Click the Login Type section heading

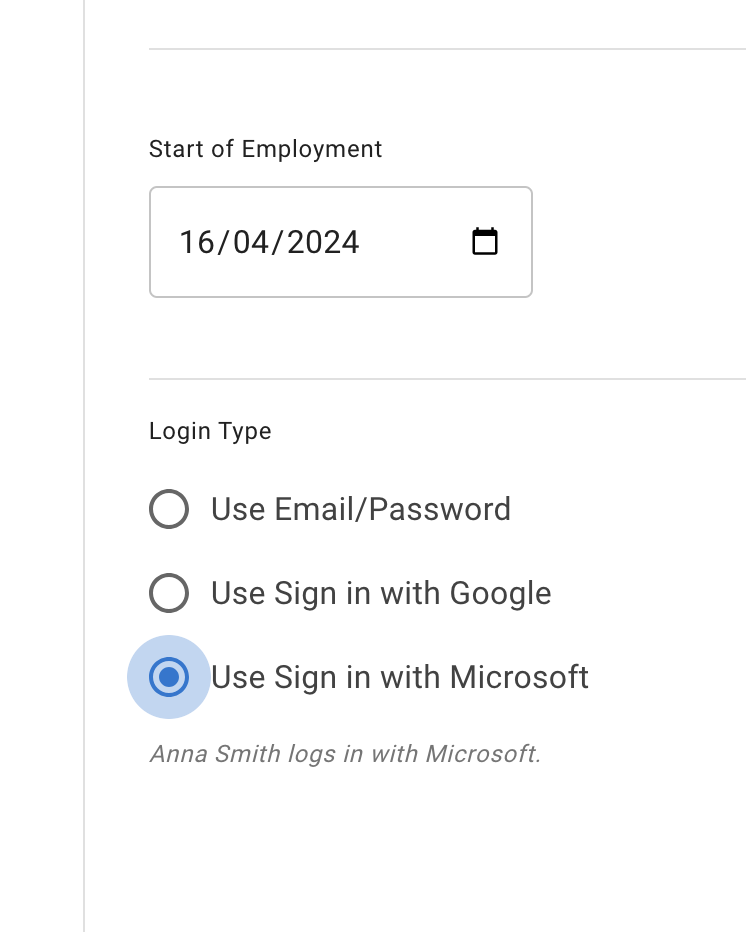tap(210, 430)
